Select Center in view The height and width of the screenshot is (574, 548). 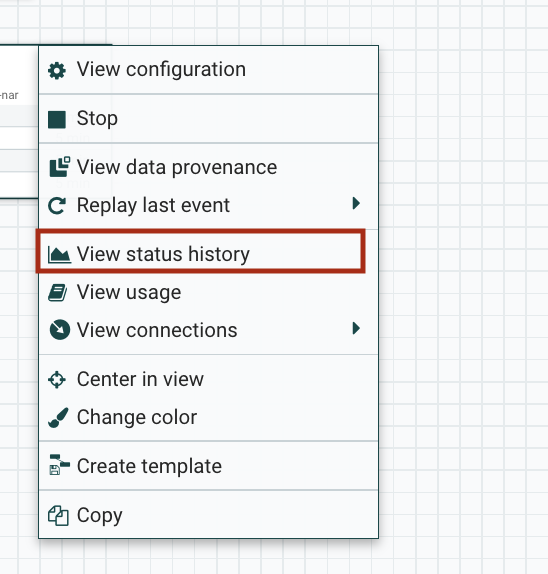[208, 379]
